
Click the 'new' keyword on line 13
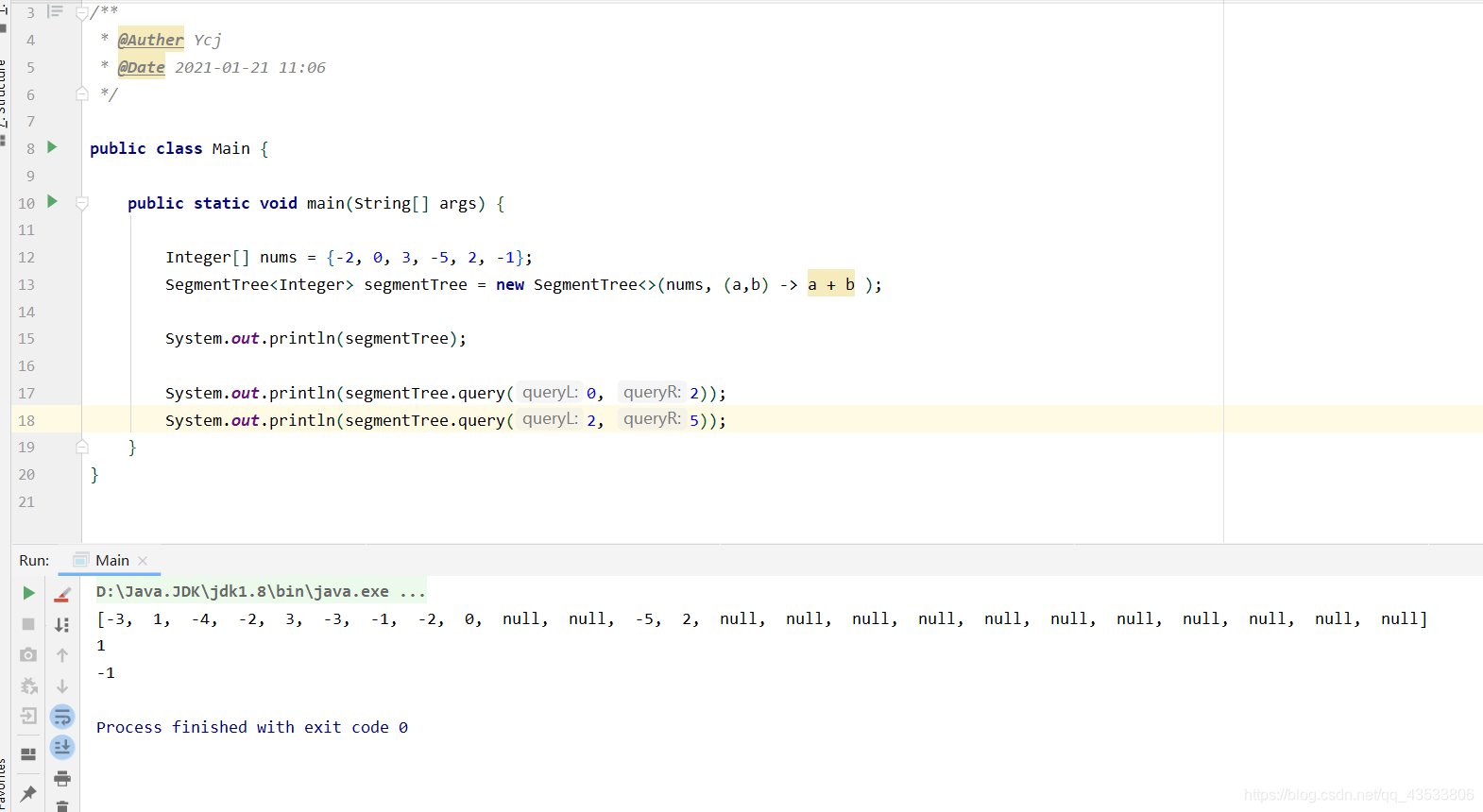click(510, 284)
